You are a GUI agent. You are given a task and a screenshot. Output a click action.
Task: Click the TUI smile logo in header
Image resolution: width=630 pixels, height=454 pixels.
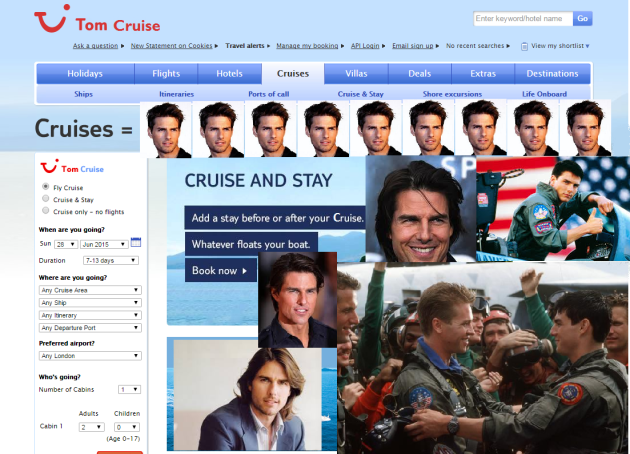click(52, 18)
